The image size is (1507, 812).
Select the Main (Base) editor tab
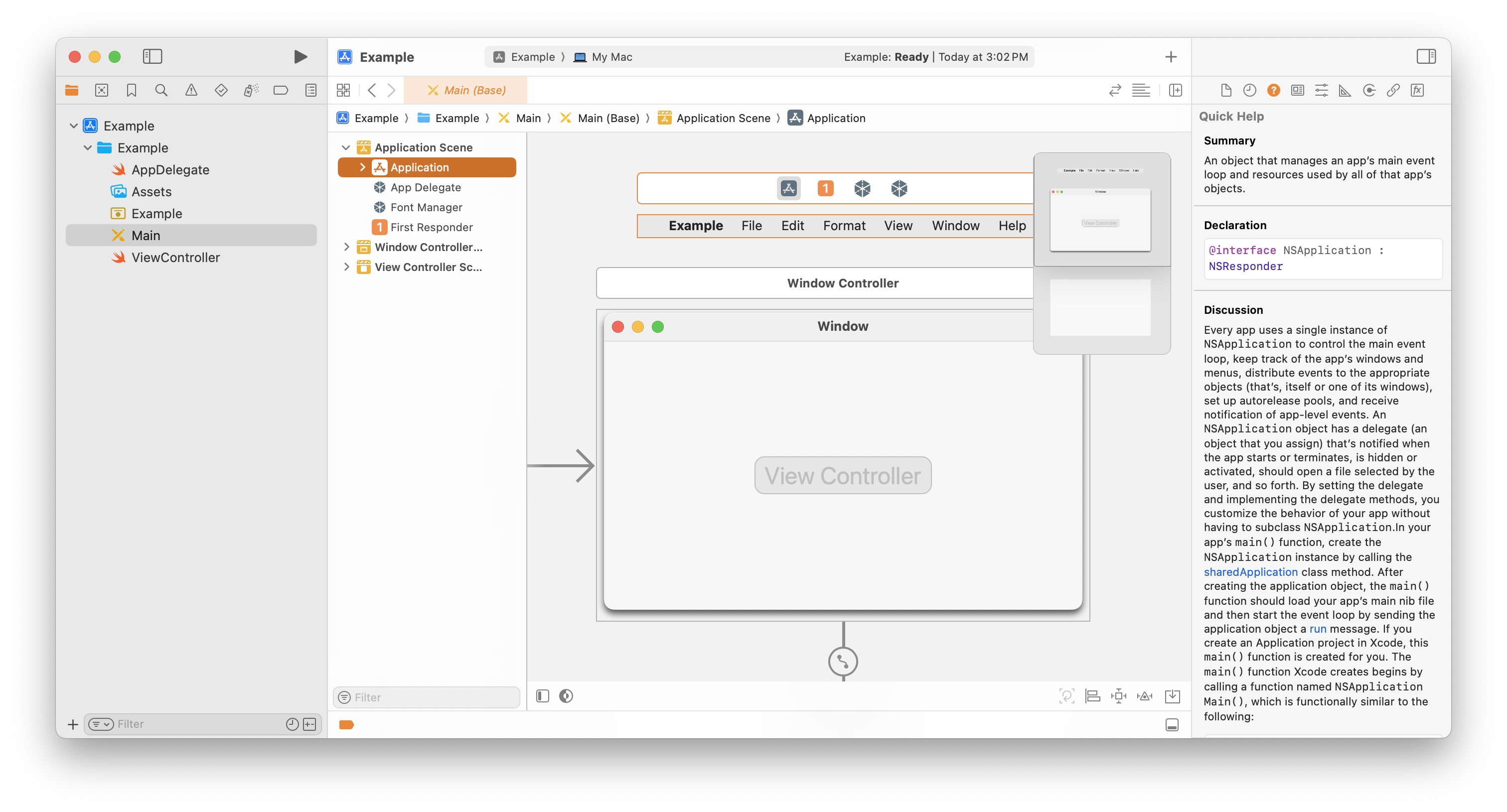[466, 90]
